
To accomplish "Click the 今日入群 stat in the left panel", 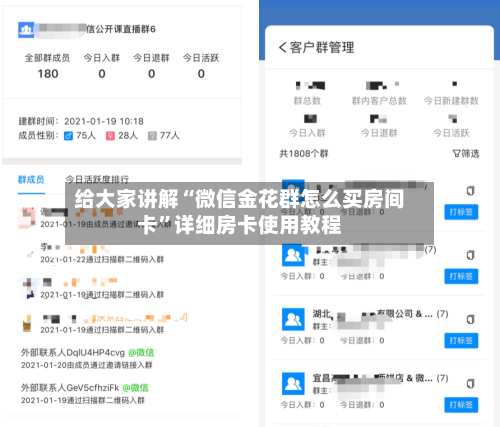I will 102,66.
